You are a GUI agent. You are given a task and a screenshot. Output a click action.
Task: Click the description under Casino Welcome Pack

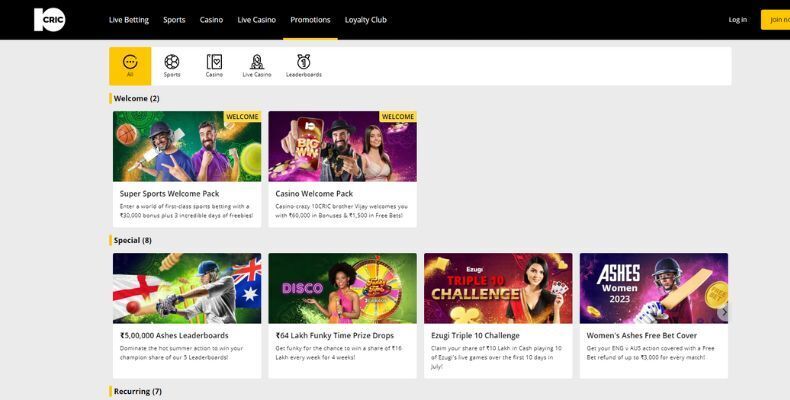[x=342, y=211]
